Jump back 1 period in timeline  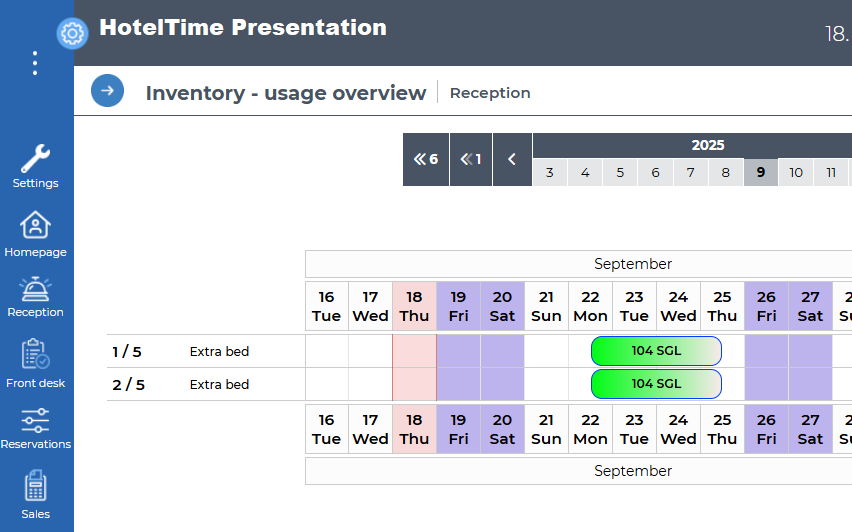click(x=471, y=159)
